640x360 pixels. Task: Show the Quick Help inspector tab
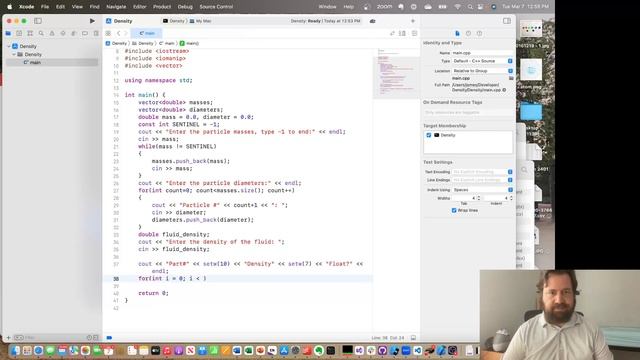(479, 33)
